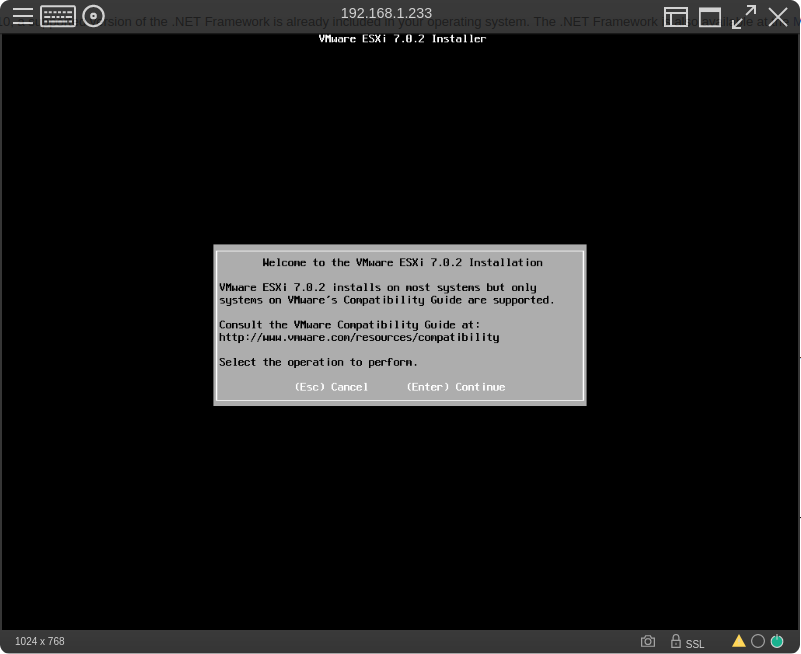The height and width of the screenshot is (654, 801).
Task: Toggle full screen with the diagonal arrows icon
Action: pos(744,17)
